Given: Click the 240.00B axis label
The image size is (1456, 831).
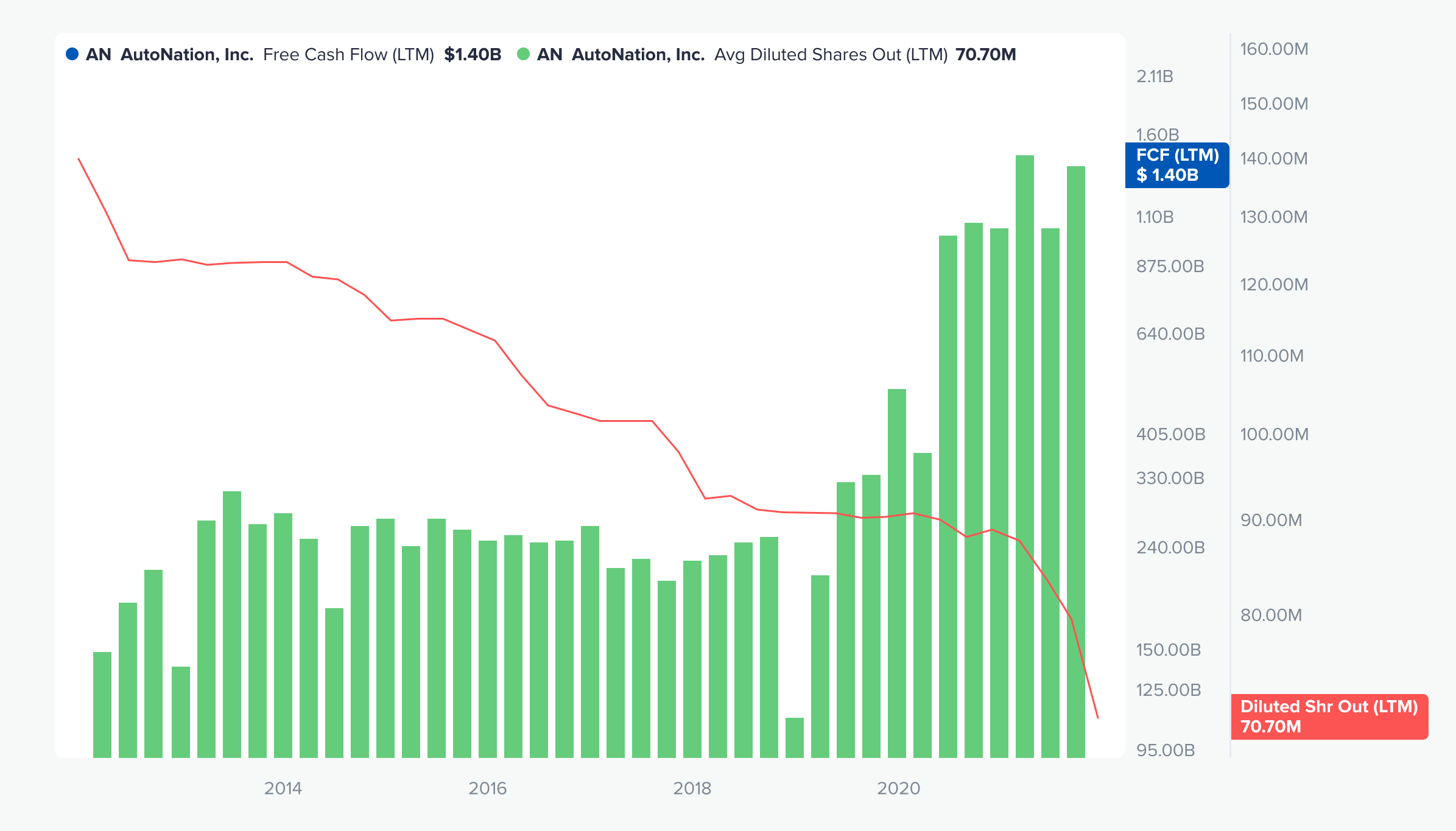Looking at the screenshot, I should (1170, 547).
